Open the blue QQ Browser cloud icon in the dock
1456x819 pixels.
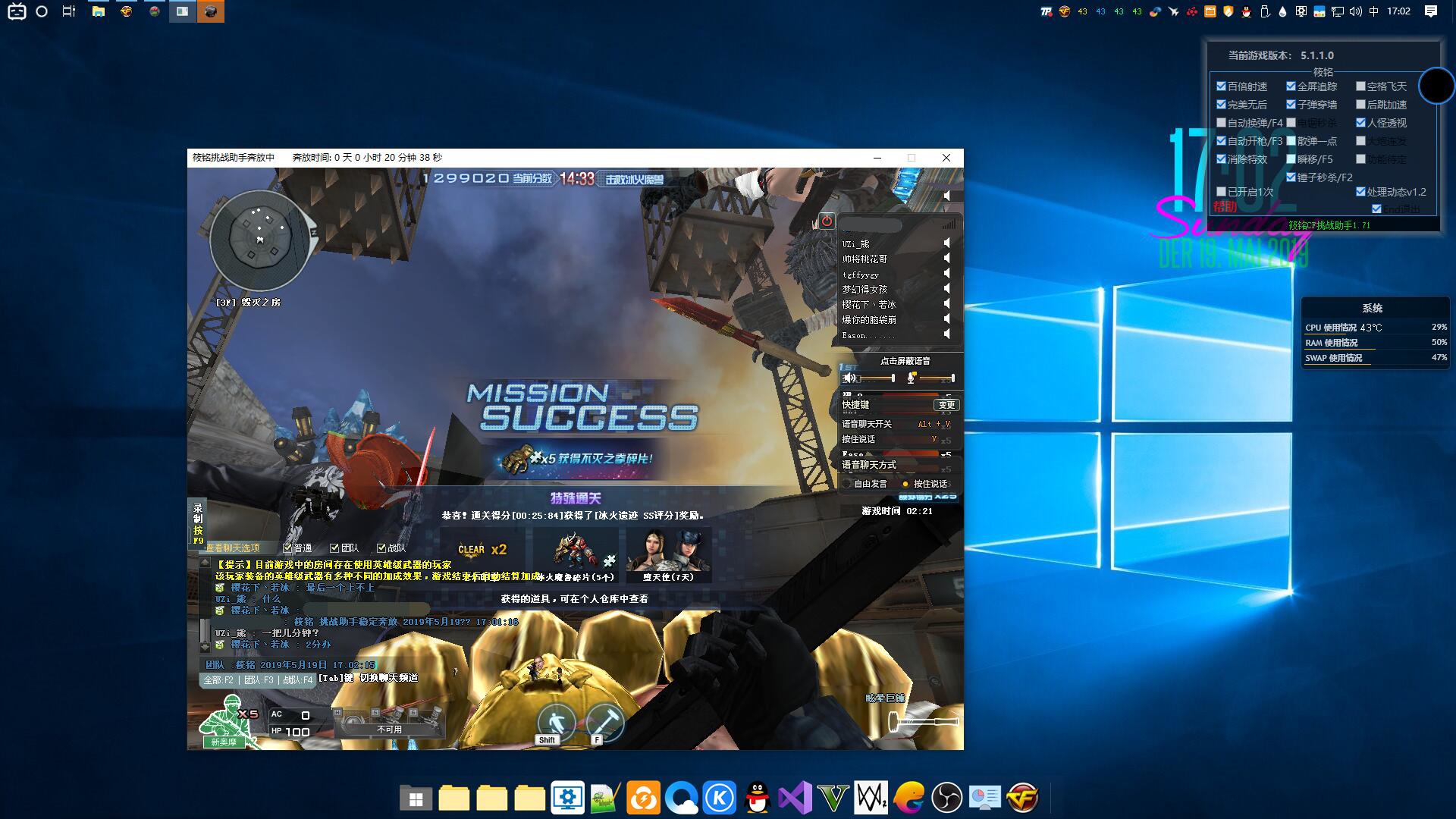(681, 798)
